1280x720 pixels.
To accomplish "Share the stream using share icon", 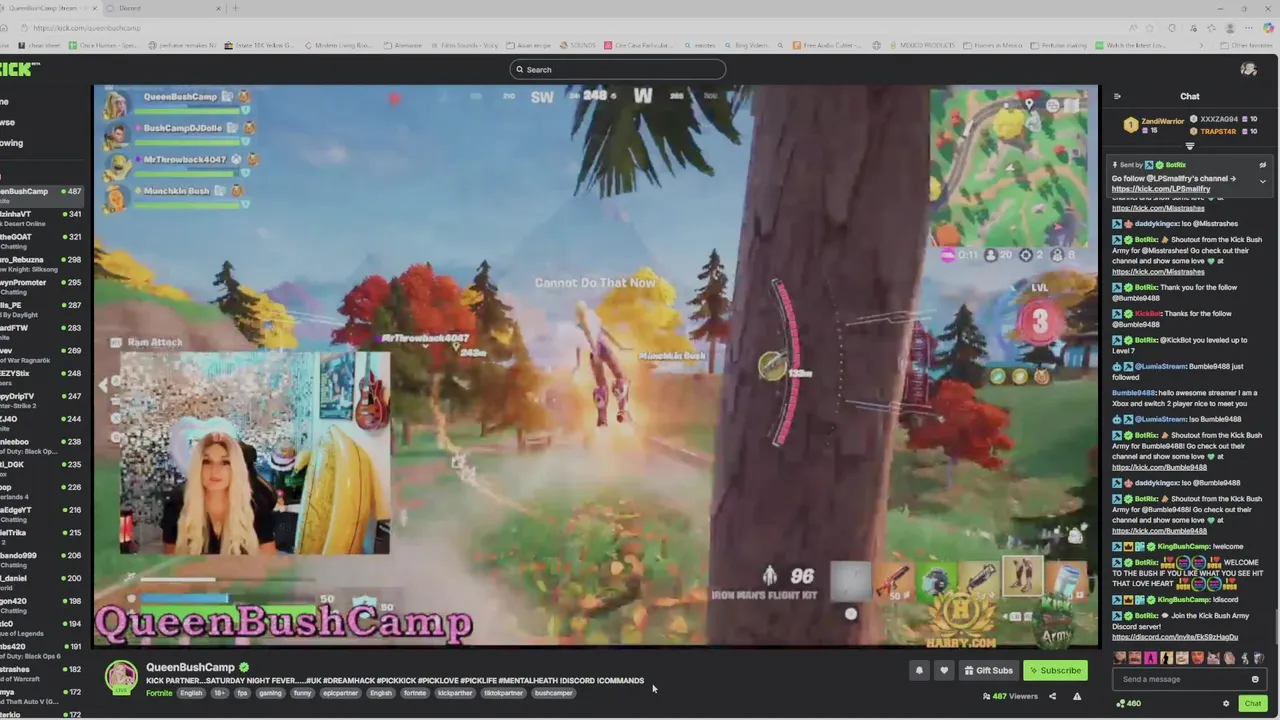I will click(1052, 696).
